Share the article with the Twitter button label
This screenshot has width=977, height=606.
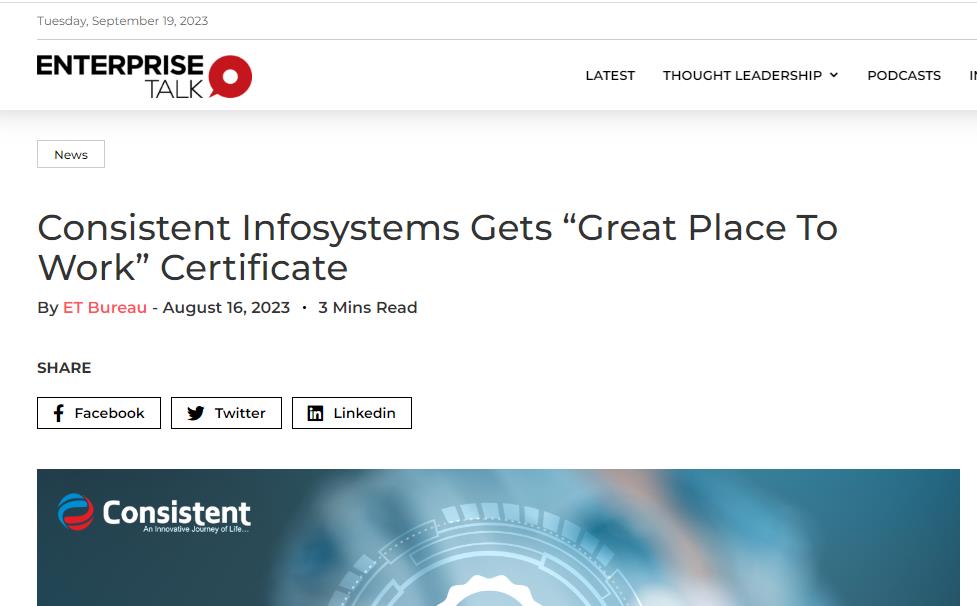coord(241,413)
